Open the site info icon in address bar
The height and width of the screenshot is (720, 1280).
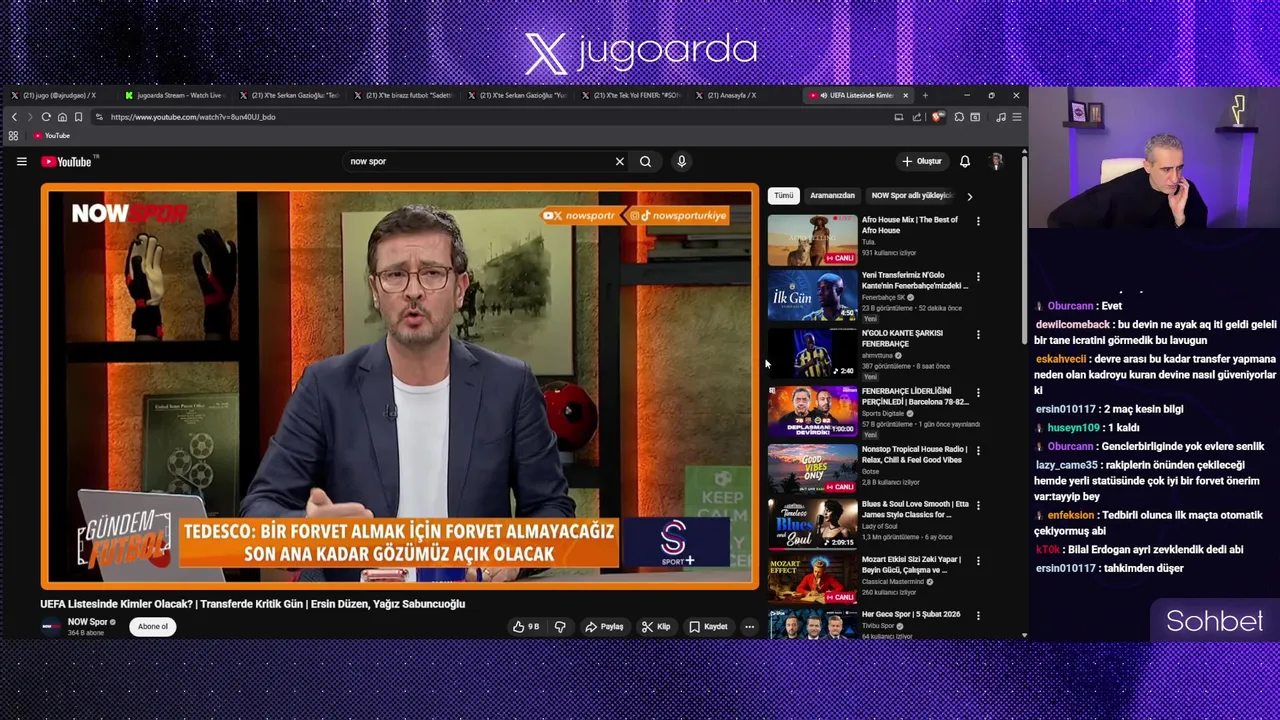[99, 117]
